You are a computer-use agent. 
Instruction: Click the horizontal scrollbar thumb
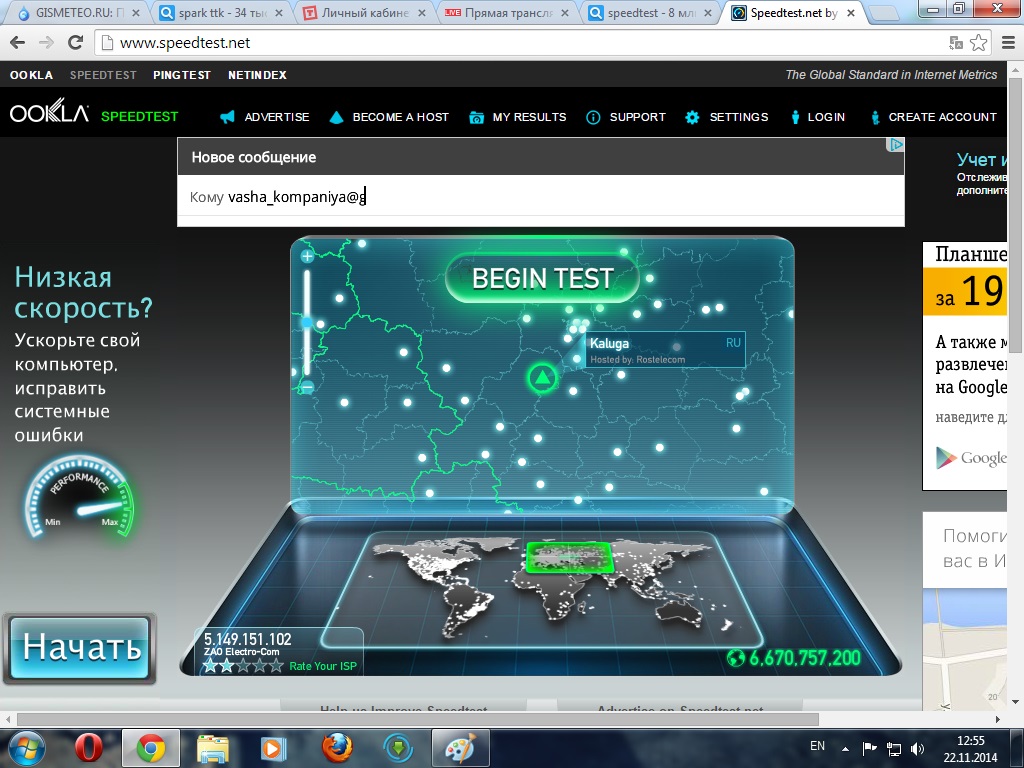(x=418, y=719)
